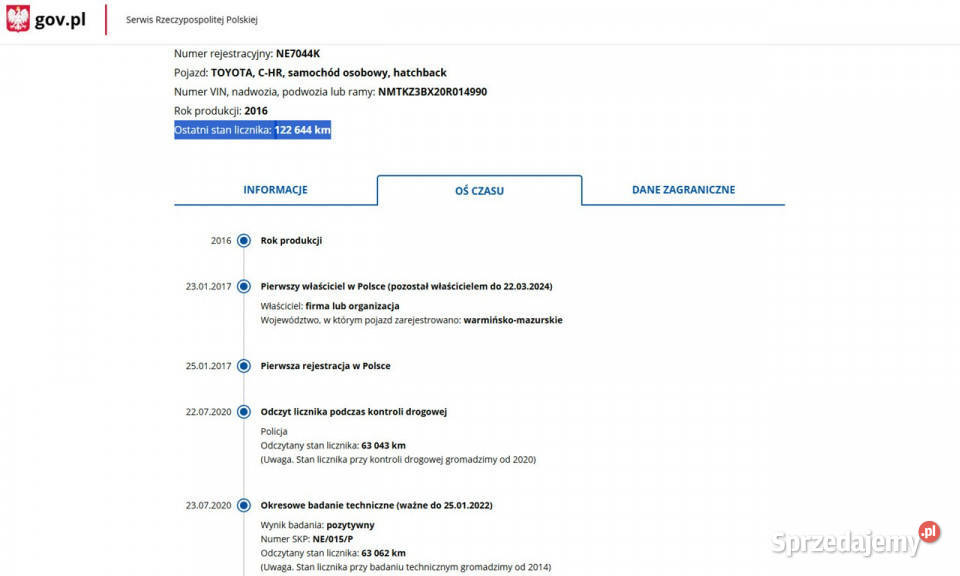Open the gov.pl home link
This screenshot has height=576, width=960.
(62, 20)
